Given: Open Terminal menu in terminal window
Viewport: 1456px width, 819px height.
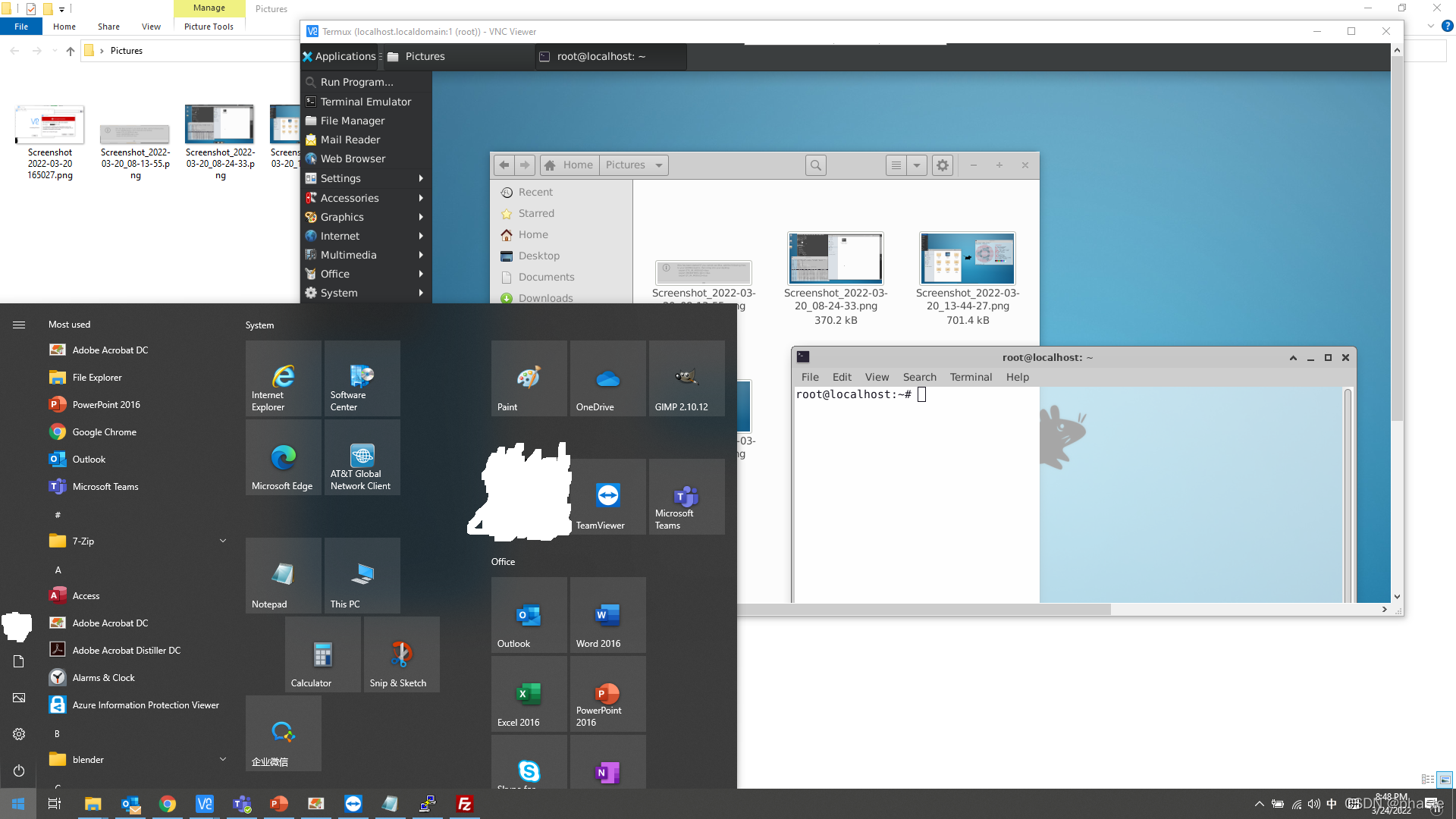Looking at the screenshot, I should point(970,377).
